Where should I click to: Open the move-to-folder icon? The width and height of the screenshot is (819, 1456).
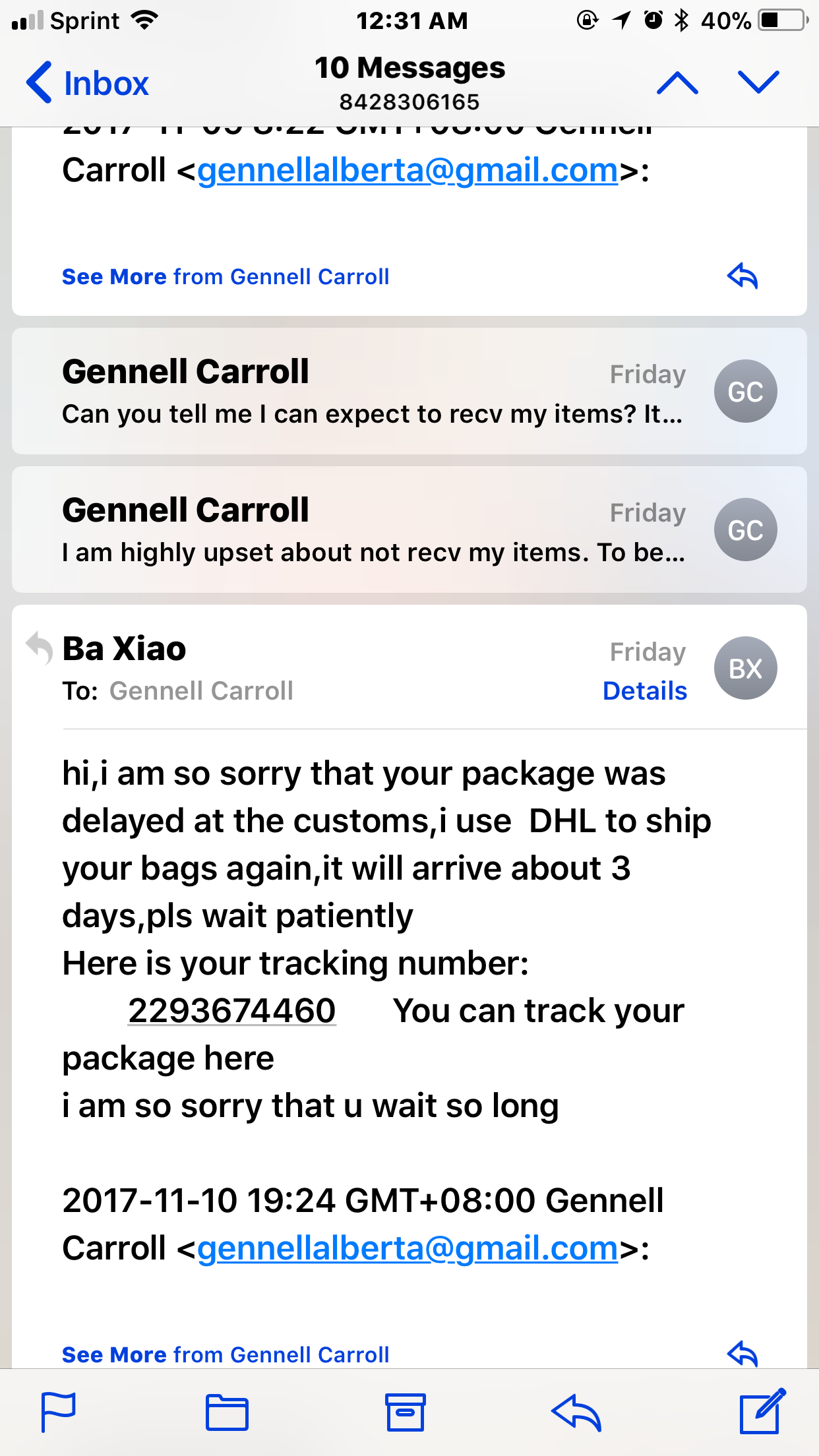(227, 1412)
